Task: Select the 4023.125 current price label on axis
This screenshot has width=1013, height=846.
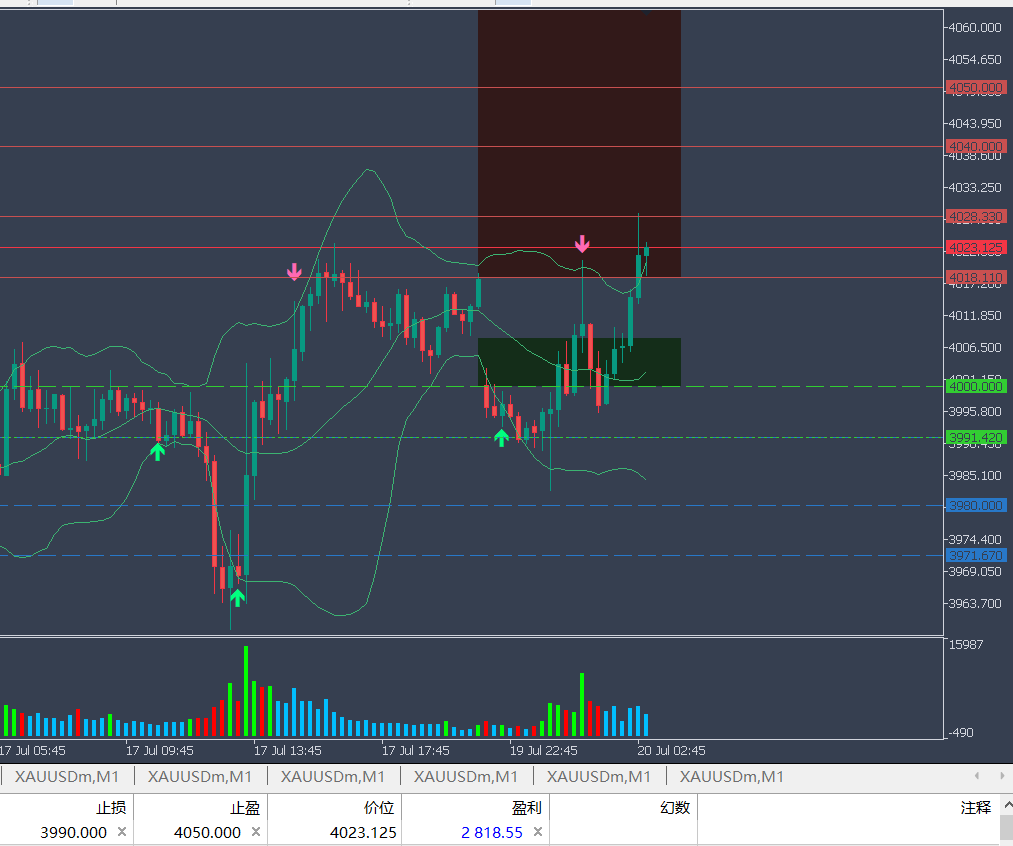Action: point(976,247)
